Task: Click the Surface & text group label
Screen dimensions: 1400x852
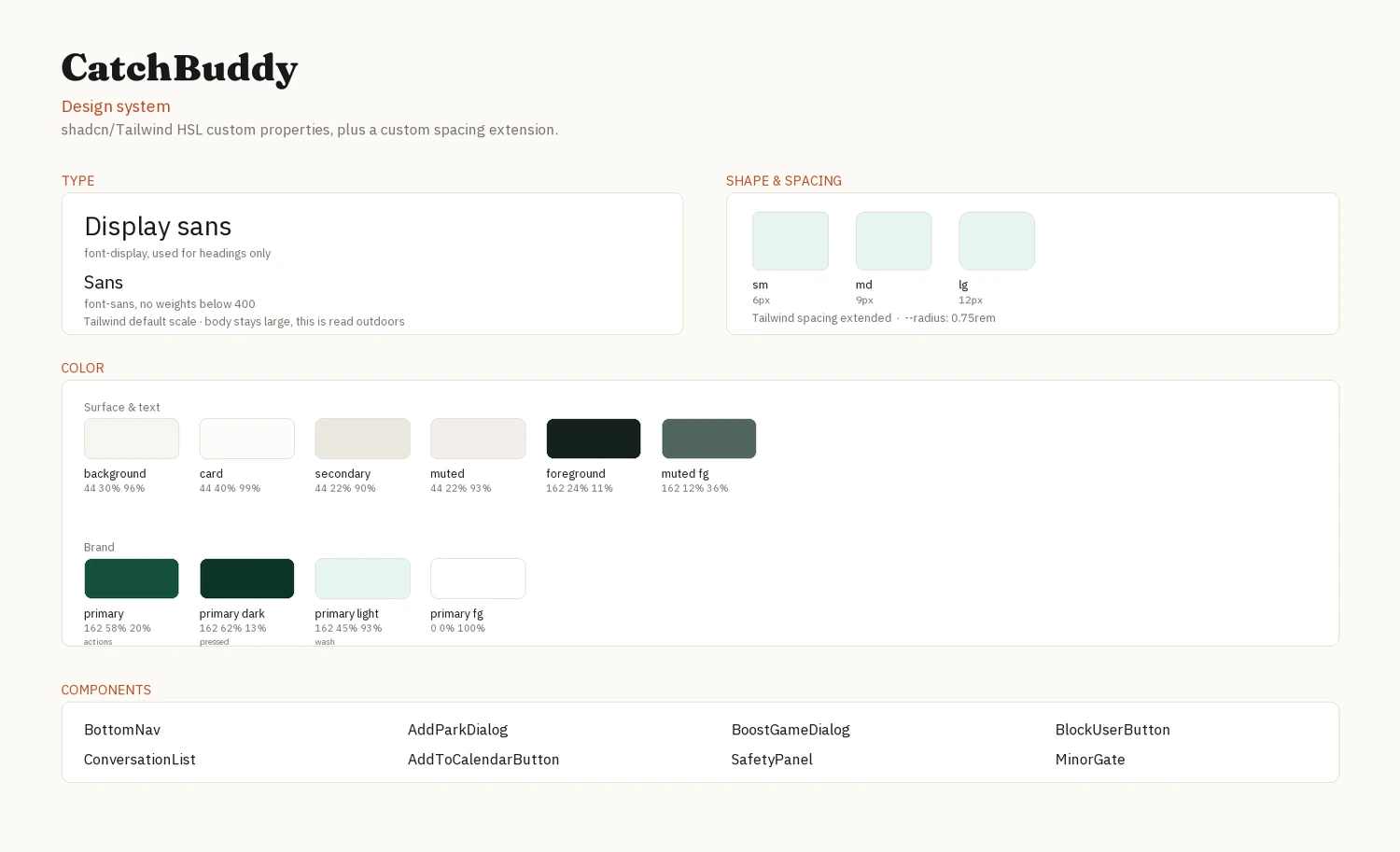Action: [x=122, y=407]
